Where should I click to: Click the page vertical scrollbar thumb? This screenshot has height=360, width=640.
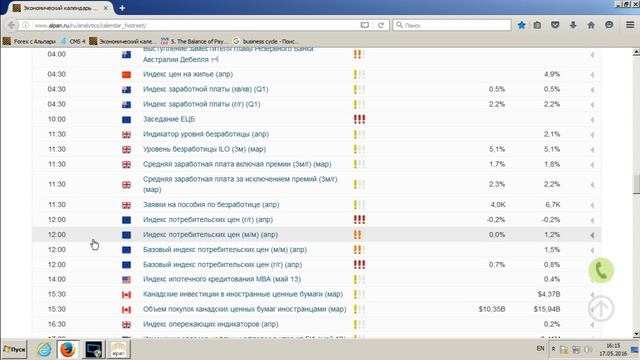click(x=636, y=184)
